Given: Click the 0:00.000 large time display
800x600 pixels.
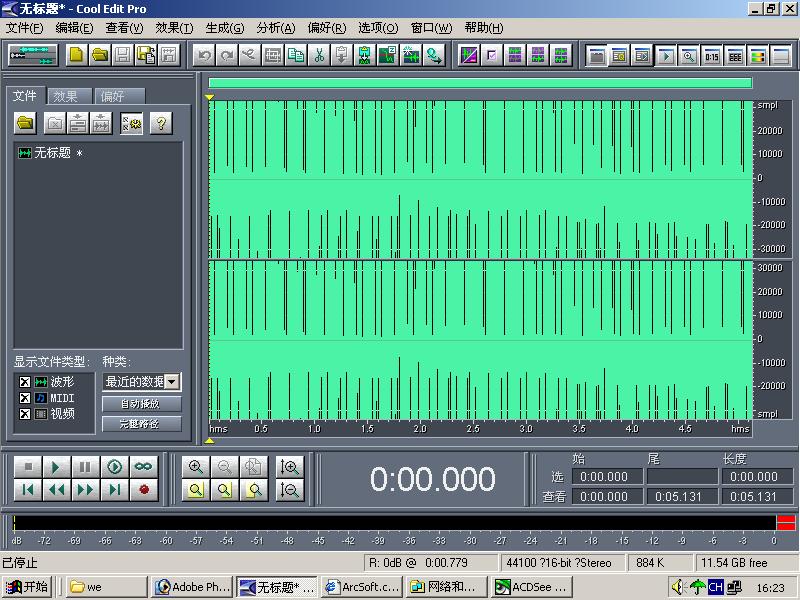Looking at the screenshot, I should pos(432,479).
